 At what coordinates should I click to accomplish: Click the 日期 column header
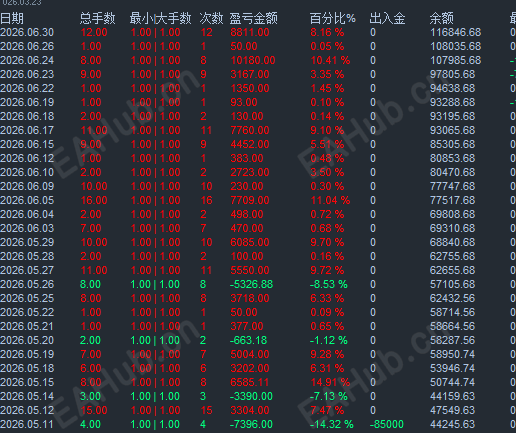pos(12,18)
